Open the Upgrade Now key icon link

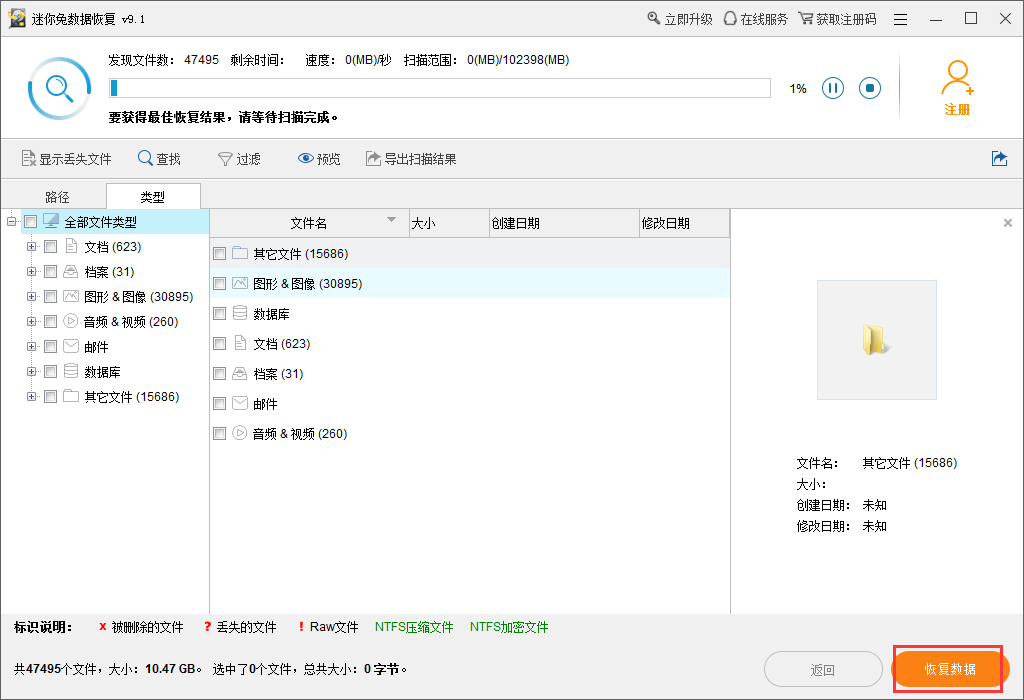(x=680, y=19)
